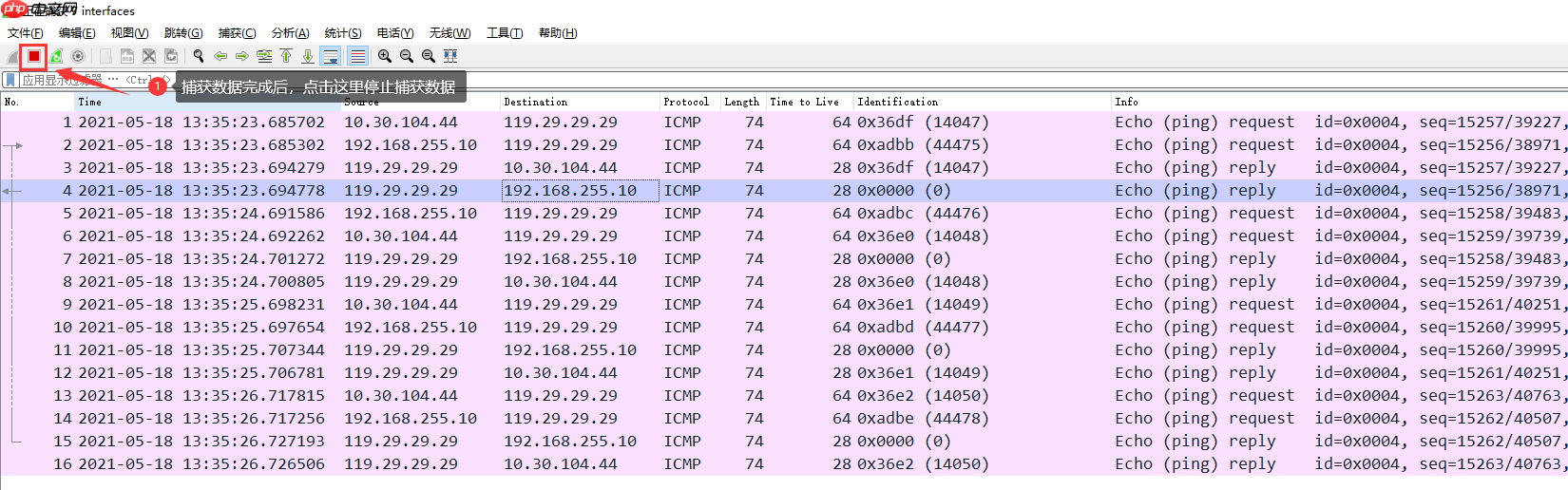This screenshot has width=1568, height=490.
Task: Sort by the Identification column header
Action: [x=983, y=102]
